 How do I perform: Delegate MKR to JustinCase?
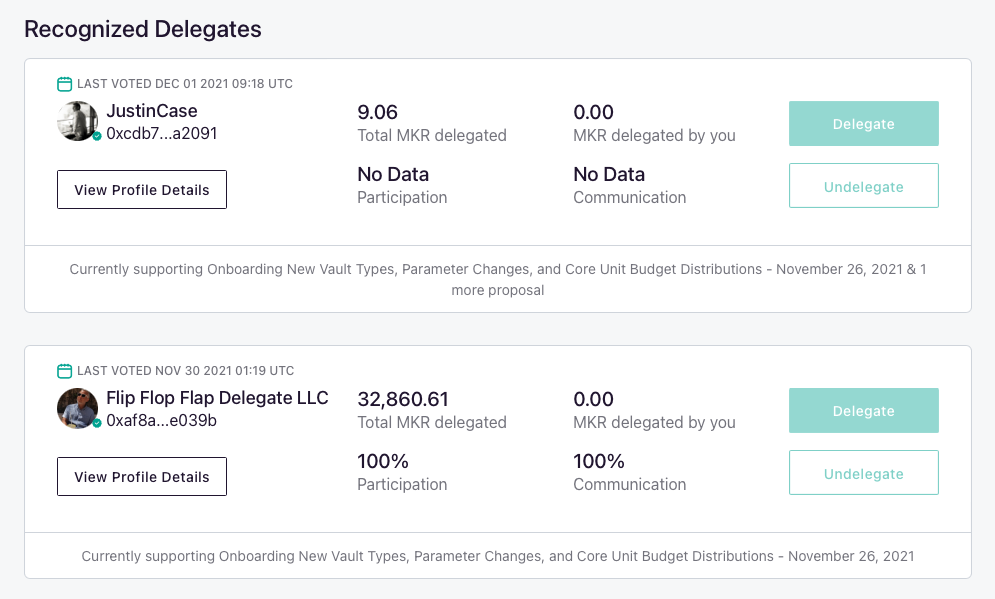pos(864,124)
